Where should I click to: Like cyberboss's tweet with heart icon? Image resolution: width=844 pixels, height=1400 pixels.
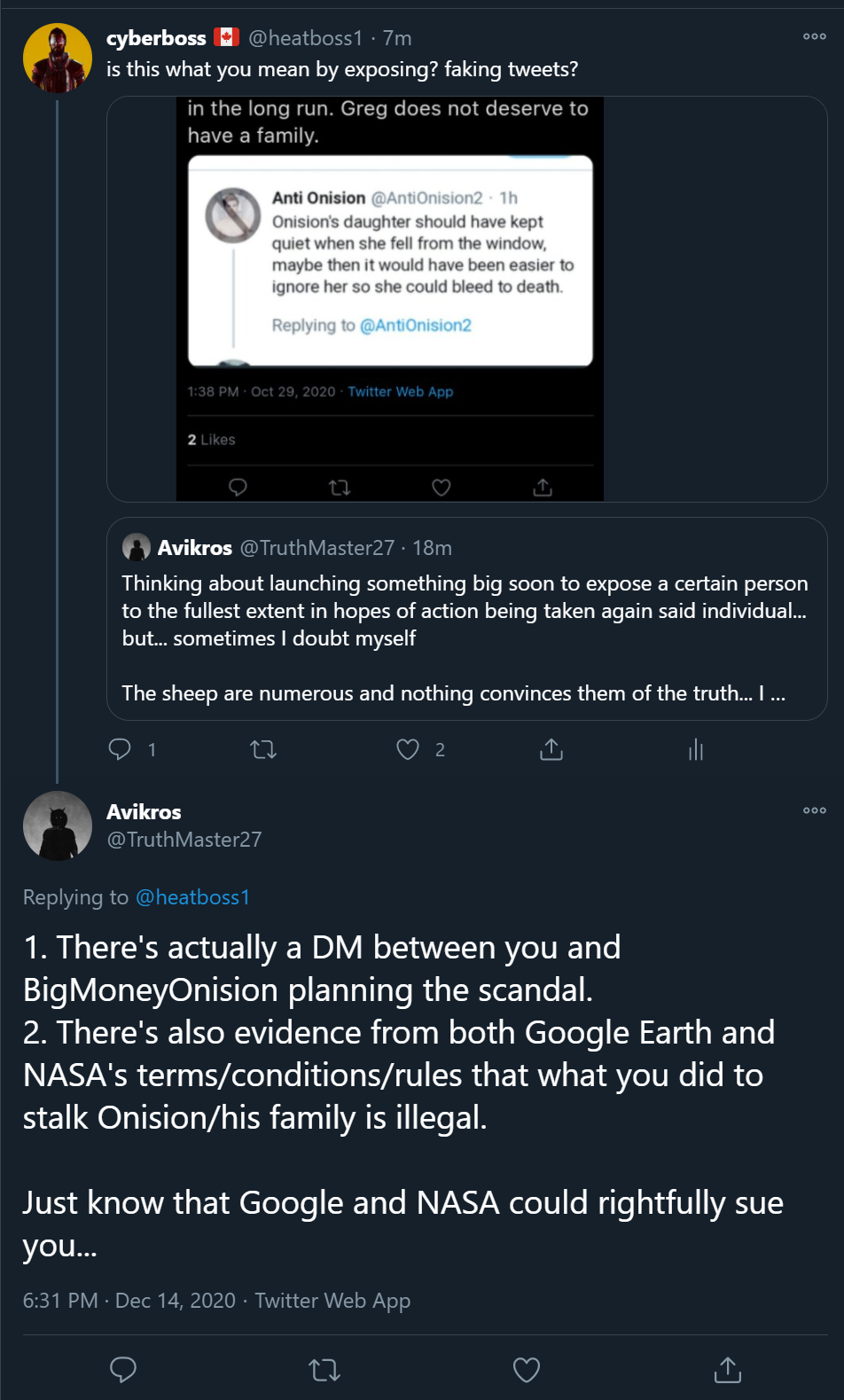pos(408,750)
